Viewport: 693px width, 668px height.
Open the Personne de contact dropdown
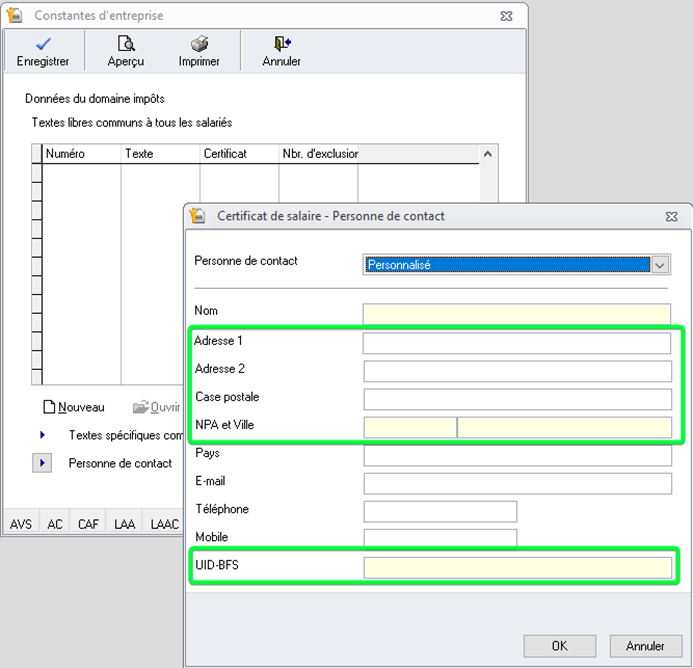659,265
